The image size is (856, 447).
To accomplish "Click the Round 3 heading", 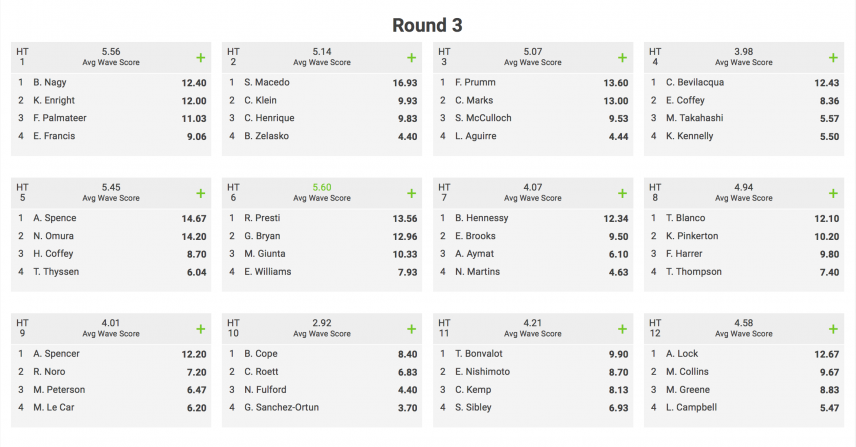I will click(427, 25).
